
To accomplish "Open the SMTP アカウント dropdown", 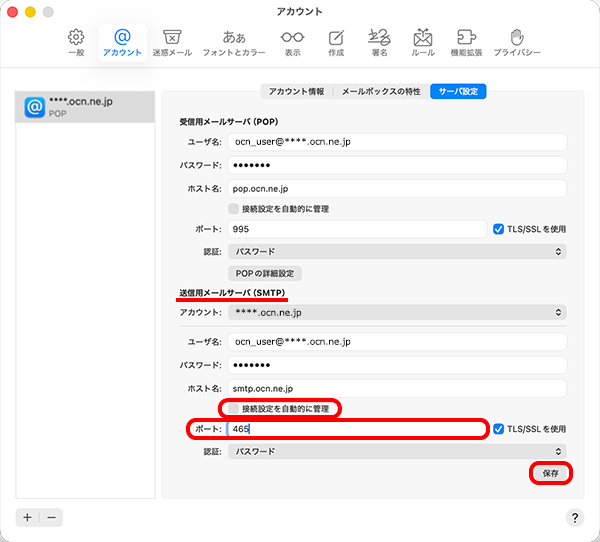I will click(396, 313).
